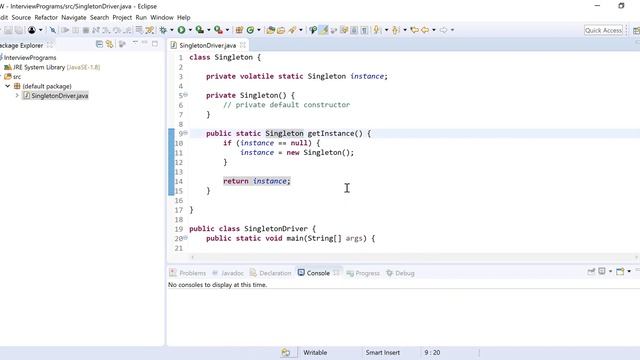The height and width of the screenshot is (360, 640).
Task: Open dropdown next to Coverage icon
Action: 208,30
